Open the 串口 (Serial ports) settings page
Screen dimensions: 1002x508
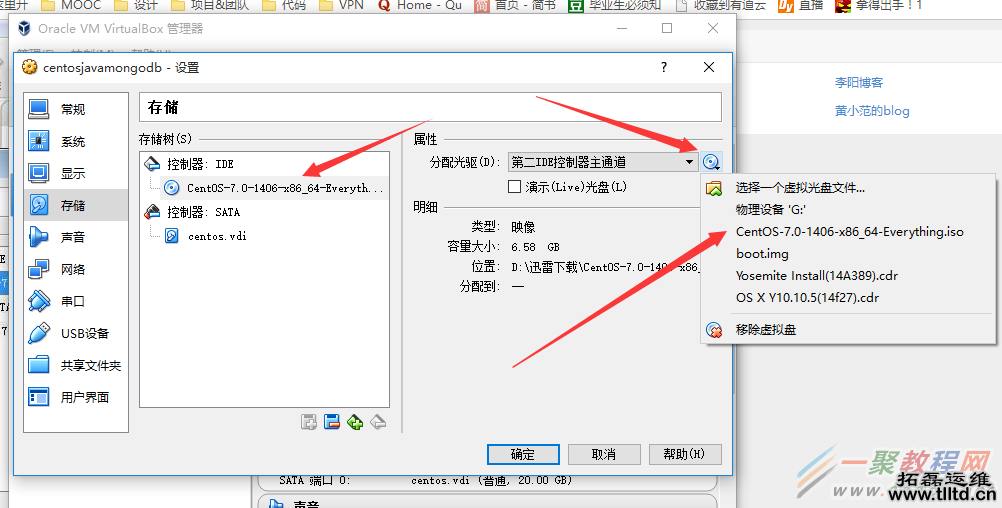click(75, 301)
